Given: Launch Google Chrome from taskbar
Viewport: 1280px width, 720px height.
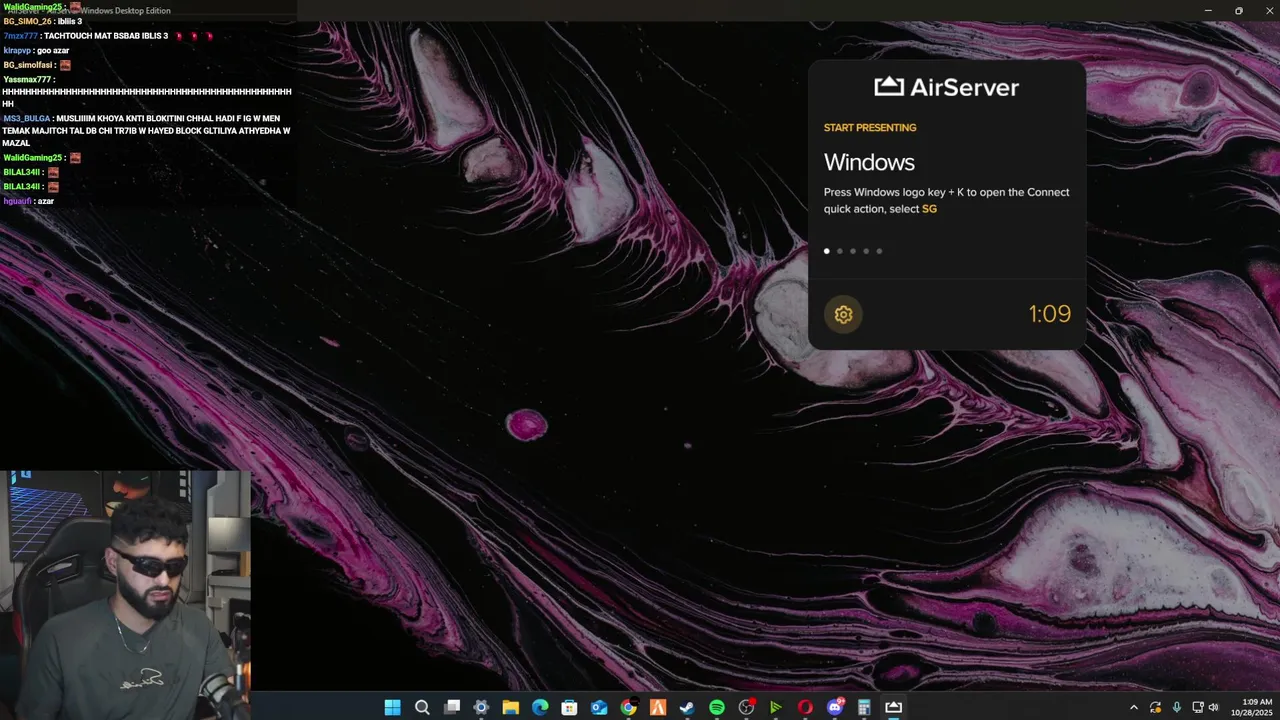Looking at the screenshot, I should (628, 707).
